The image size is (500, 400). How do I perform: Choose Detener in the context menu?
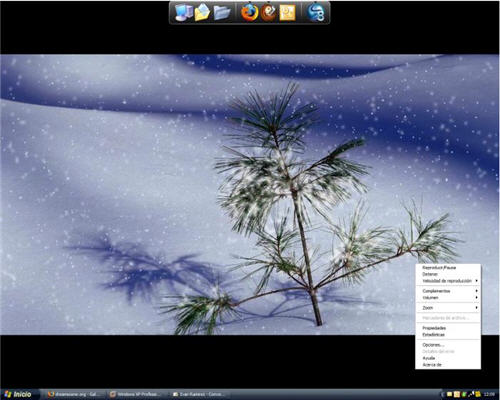tap(448, 274)
